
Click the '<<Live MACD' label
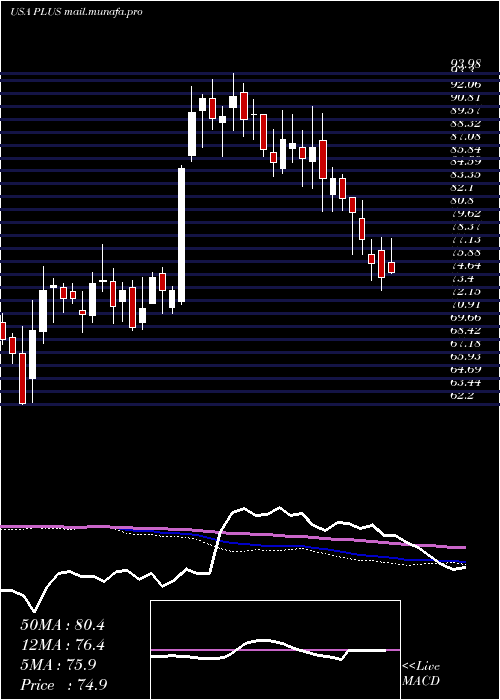pyautogui.click(x=421, y=674)
